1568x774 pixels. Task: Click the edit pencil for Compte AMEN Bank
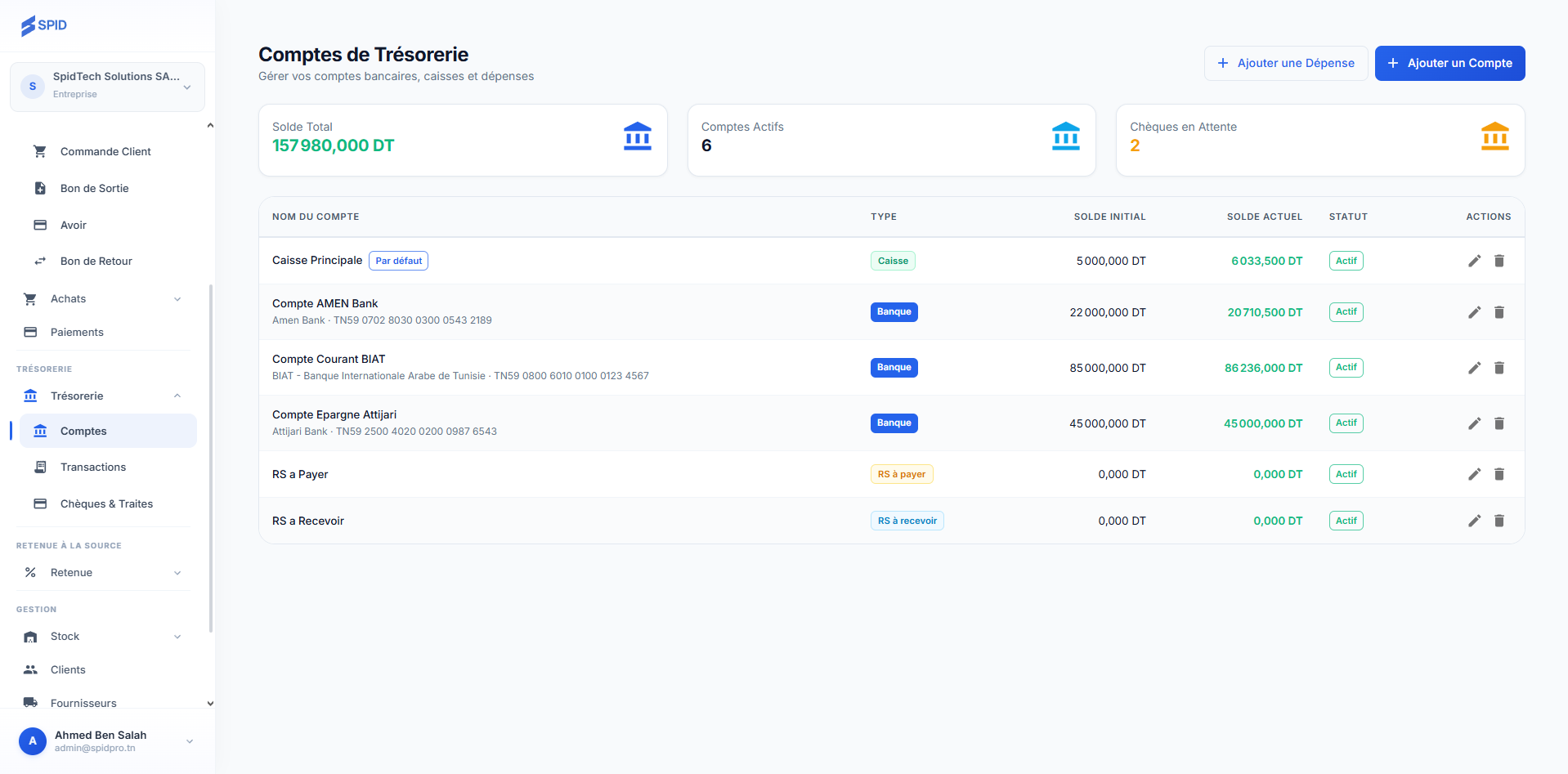tap(1475, 311)
